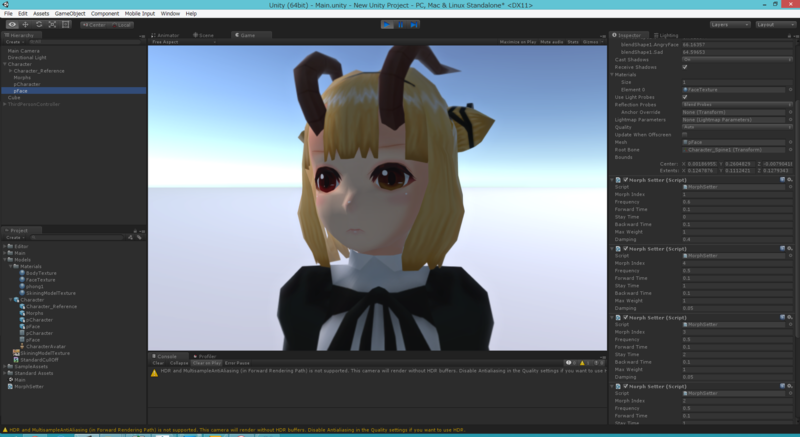
Task: Switch to the Lighting tab
Action: click(666, 35)
